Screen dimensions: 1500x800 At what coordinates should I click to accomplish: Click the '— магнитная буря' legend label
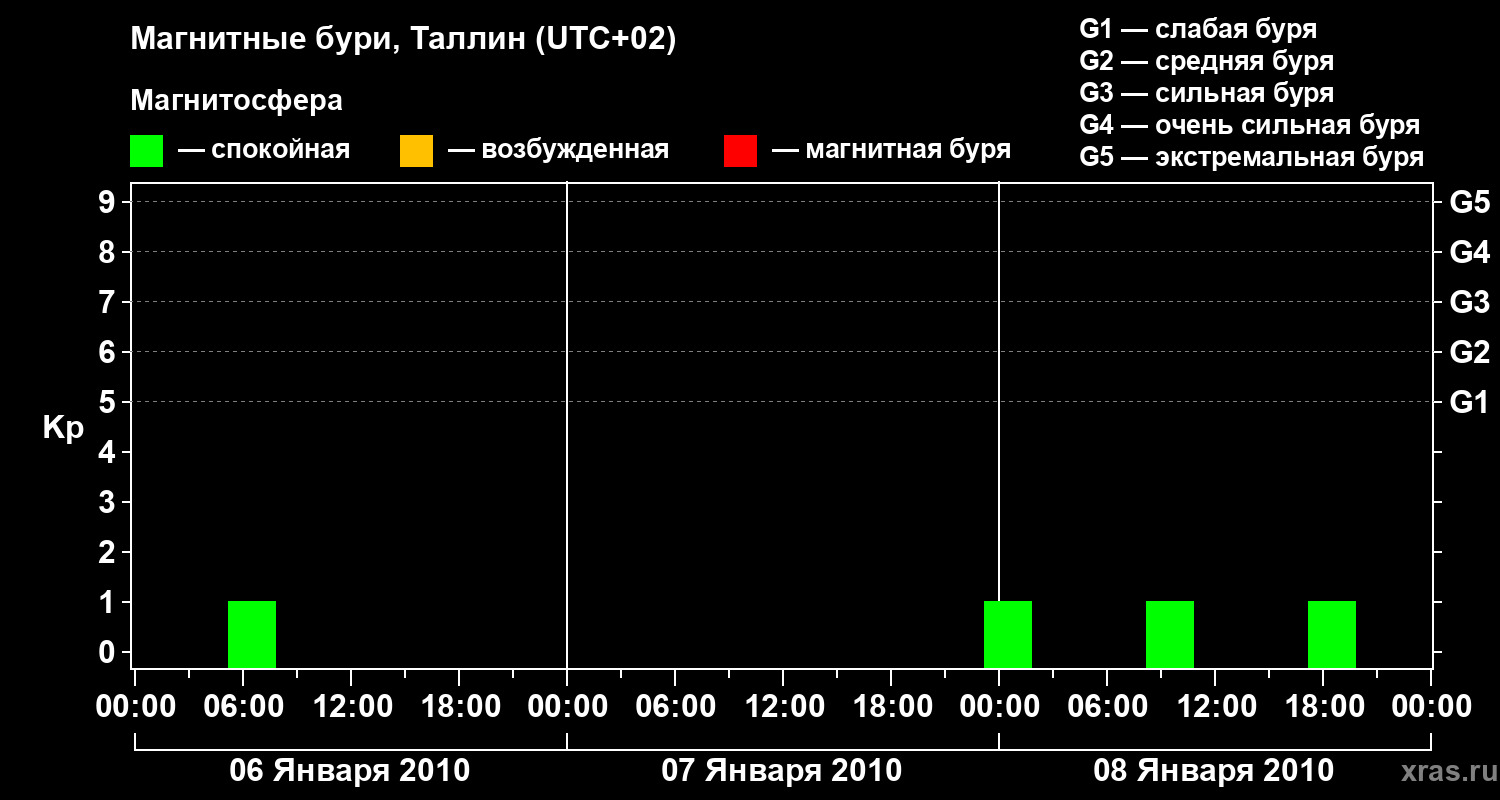891,151
